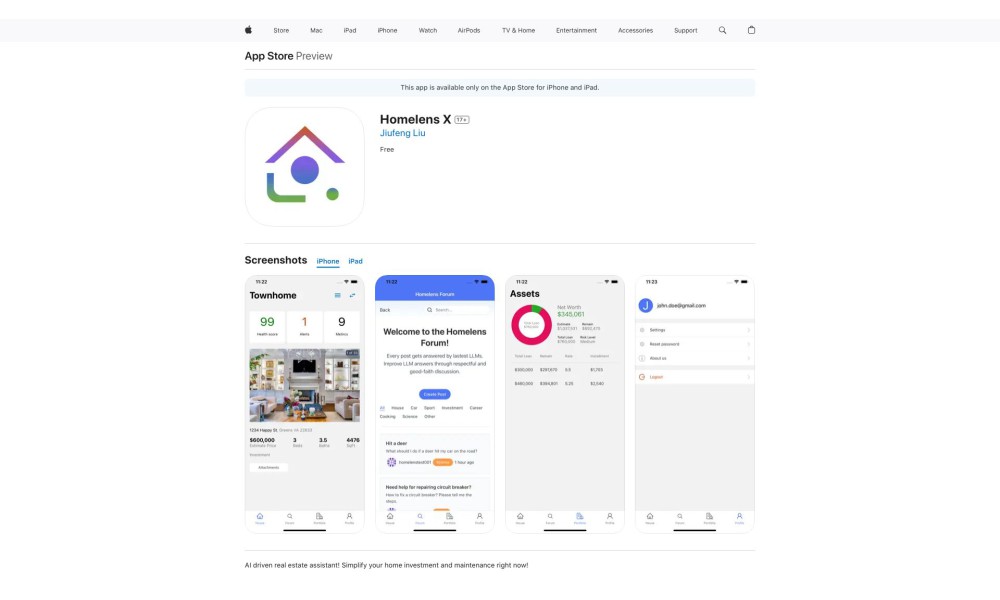Open the Homelens Forum screenshot thumbnail
Viewport: 1000px width, 600px height.
coord(435,404)
